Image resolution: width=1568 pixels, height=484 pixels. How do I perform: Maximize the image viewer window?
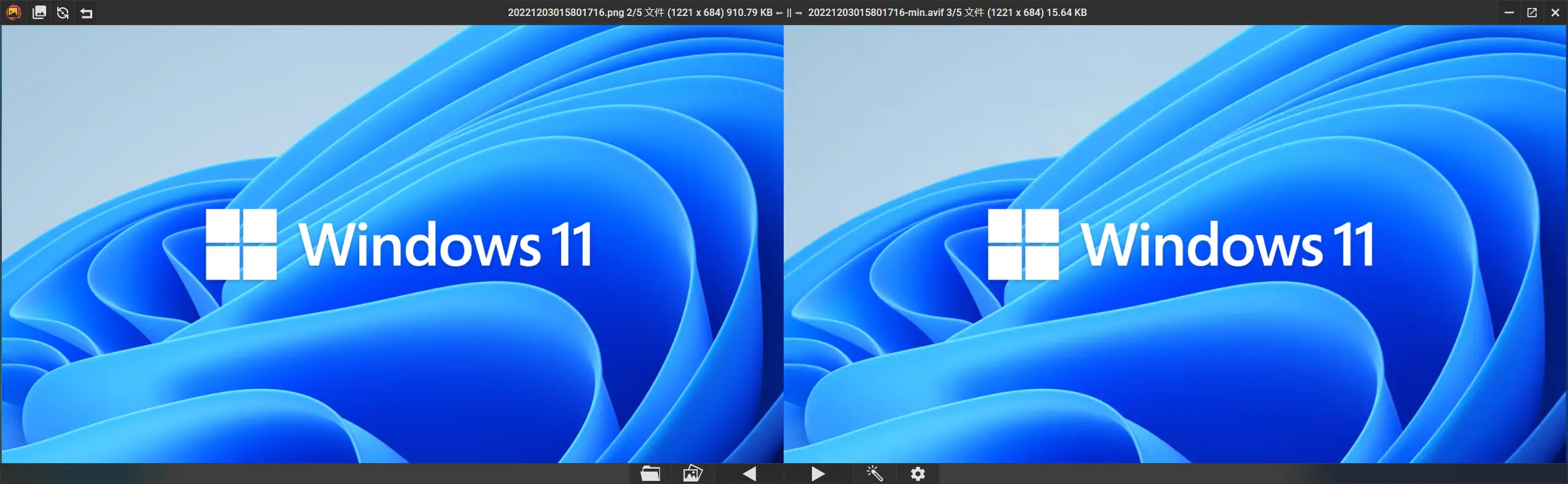coord(1532,12)
